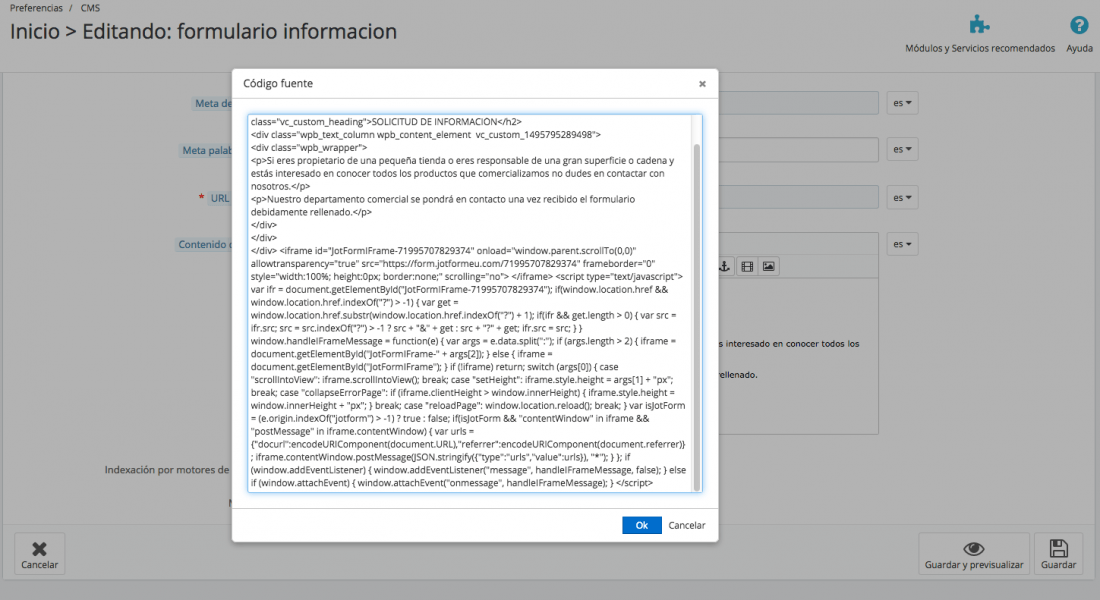Insert media with the film strip icon

point(747,267)
